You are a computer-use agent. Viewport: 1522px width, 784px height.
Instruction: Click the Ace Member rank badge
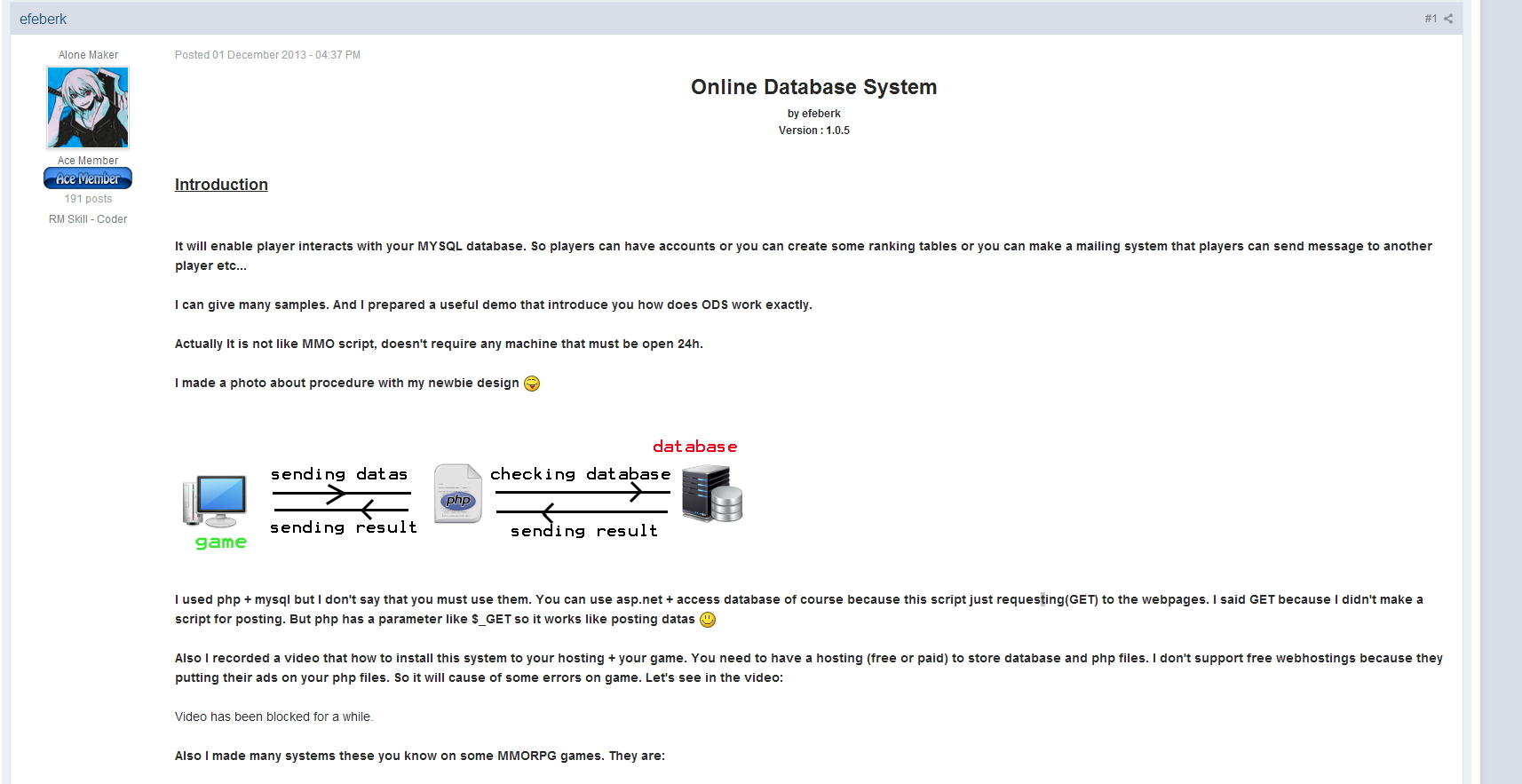pos(88,178)
